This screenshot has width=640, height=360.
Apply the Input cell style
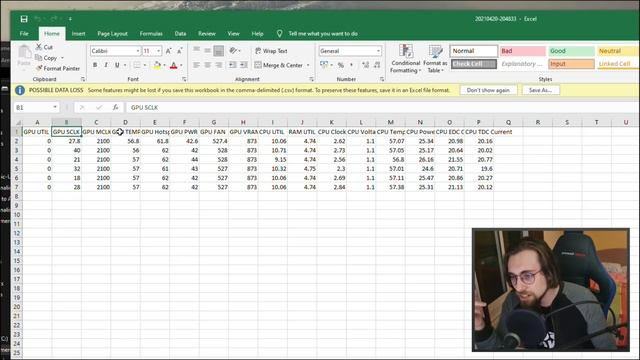pos(571,64)
